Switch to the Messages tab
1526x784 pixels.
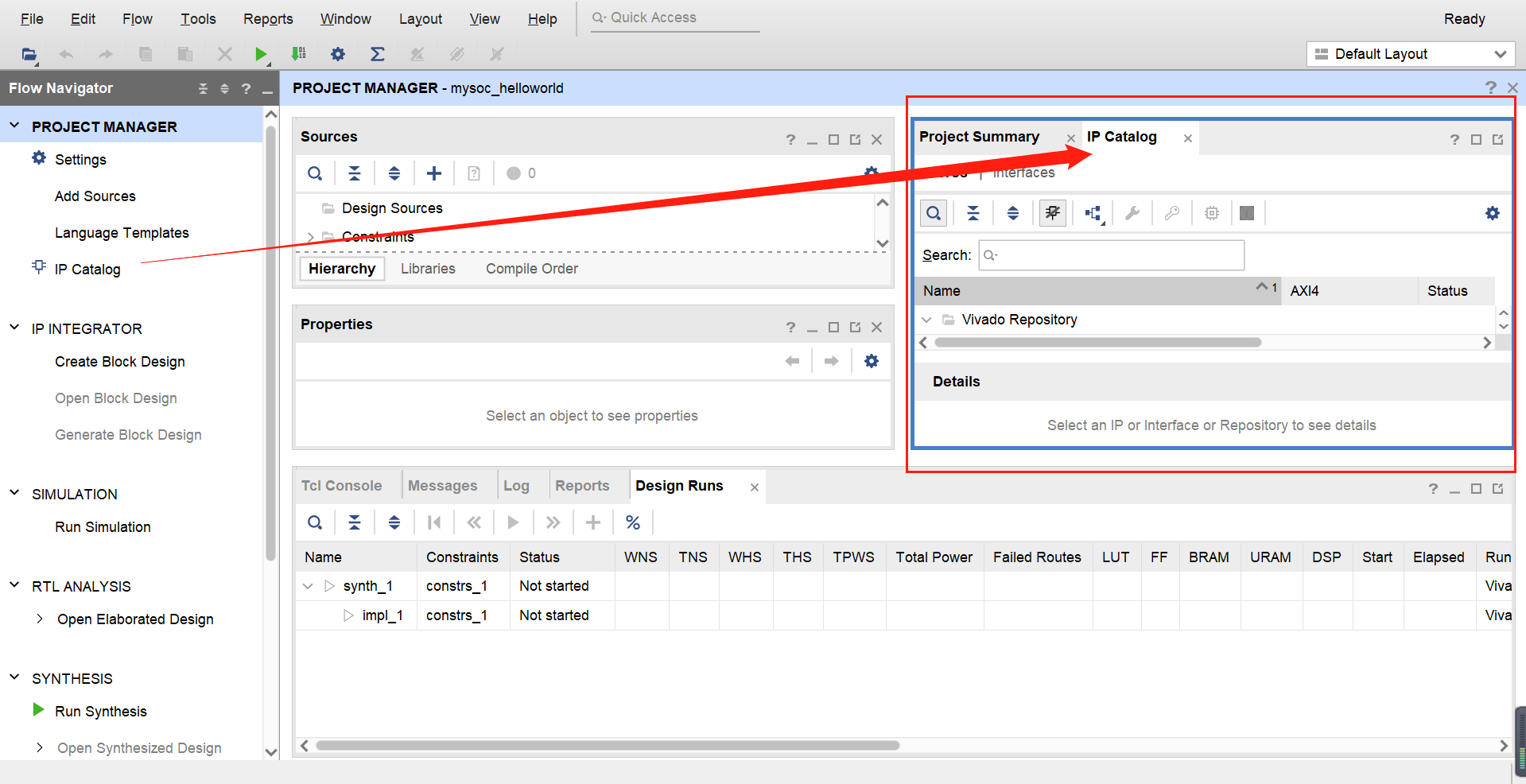pyautogui.click(x=442, y=486)
